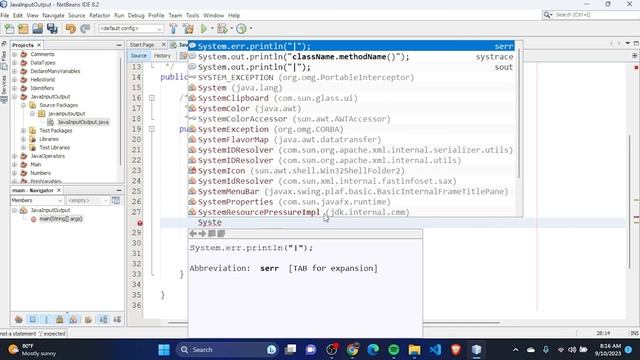The width and height of the screenshot is (640, 360).
Task: Toggle Show Non-Public Members filter in Navigator
Action: click(60, 320)
